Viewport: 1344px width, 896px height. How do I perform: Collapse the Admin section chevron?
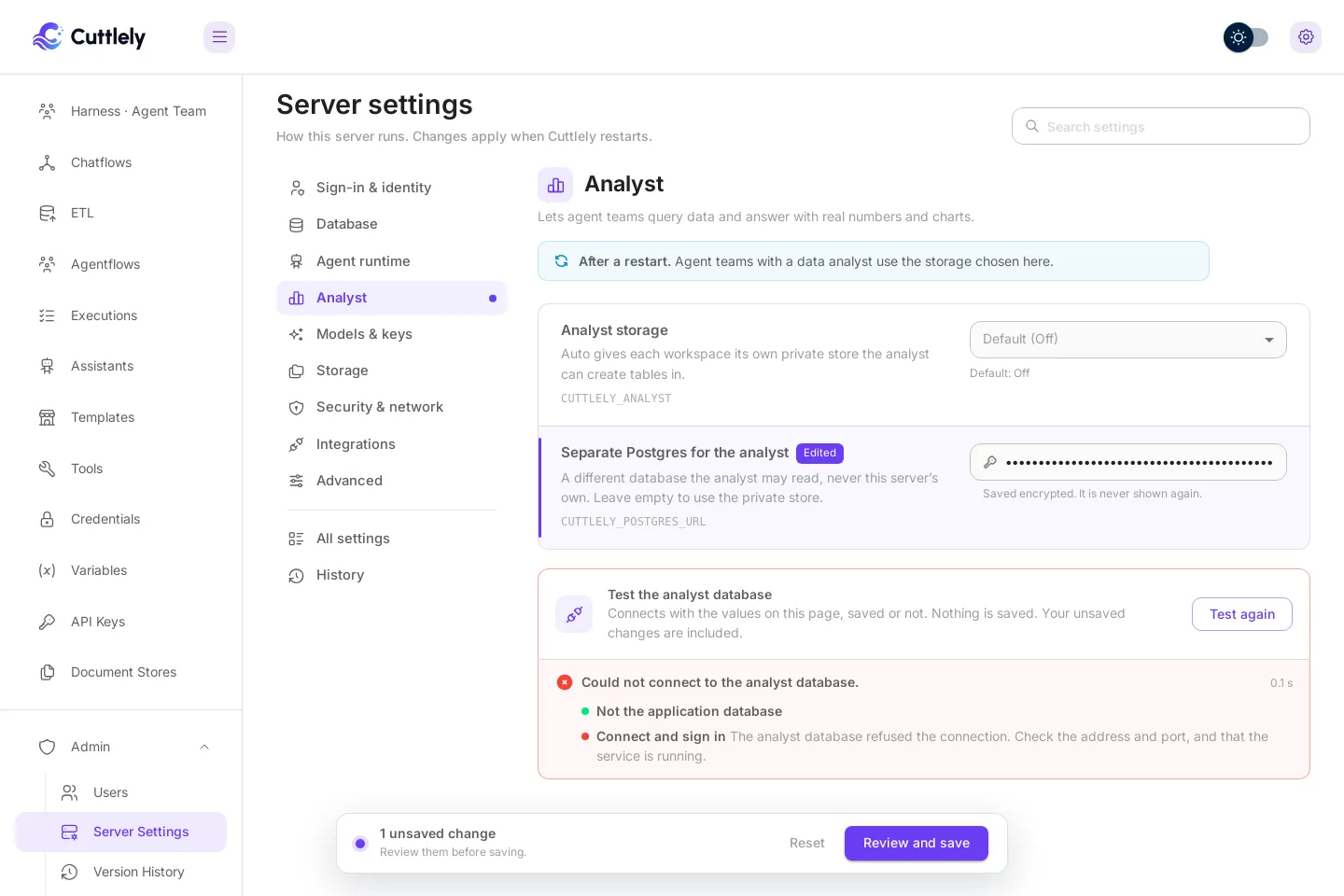[x=204, y=747]
